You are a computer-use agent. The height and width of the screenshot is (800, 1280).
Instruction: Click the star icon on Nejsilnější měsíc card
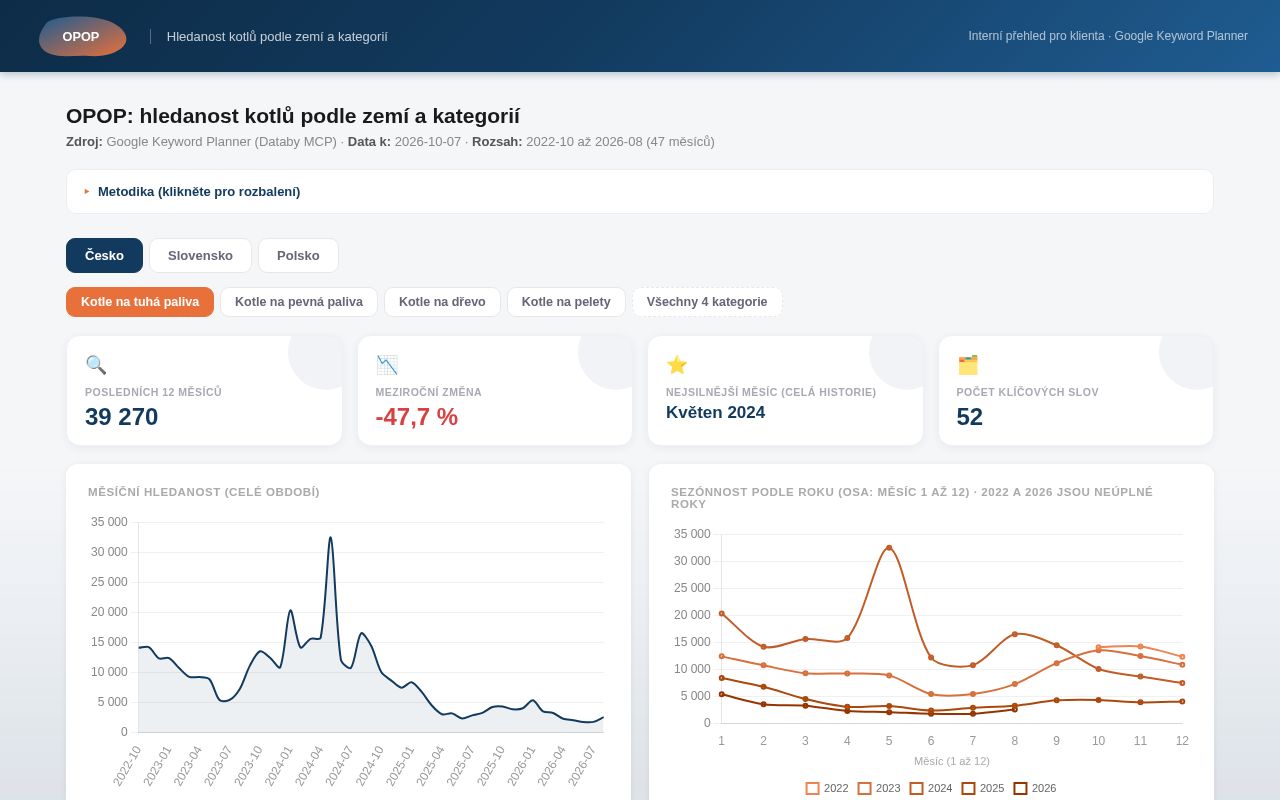coord(677,365)
